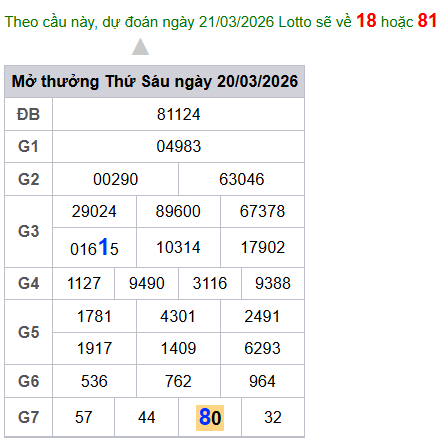Click the gray up-arrow triangle icon
Image resolution: width=442 pixels, height=443 pixels.
coord(140,47)
